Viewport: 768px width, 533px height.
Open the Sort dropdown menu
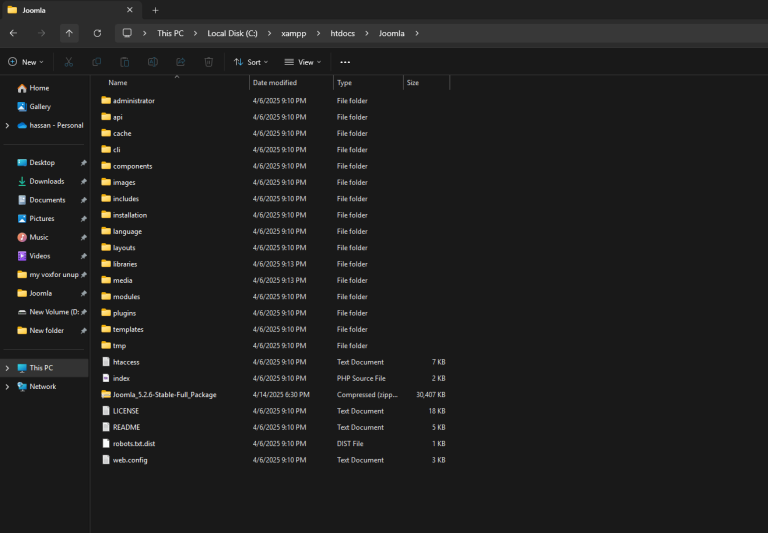(251, 62)
